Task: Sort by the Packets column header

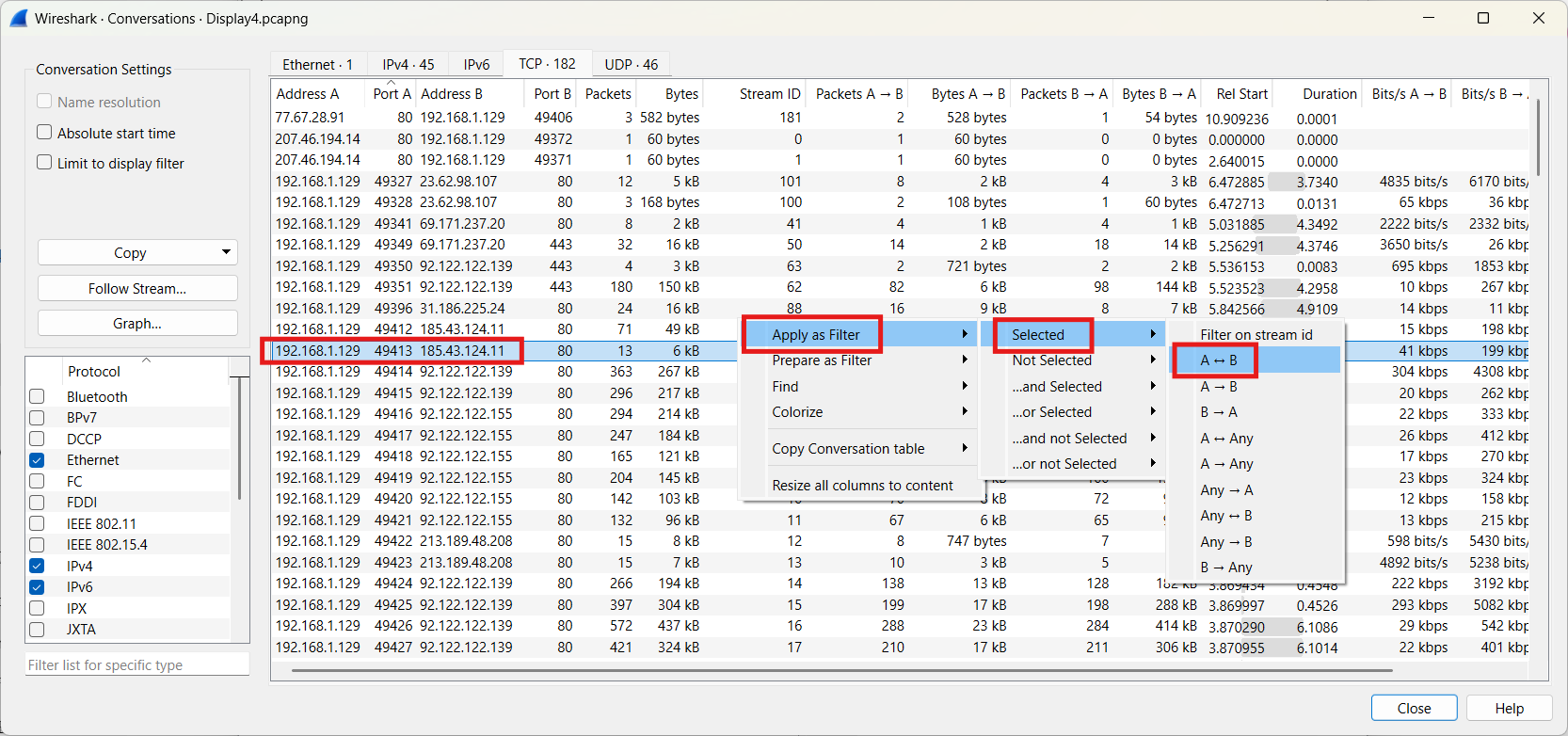Action: click(607, 93)
